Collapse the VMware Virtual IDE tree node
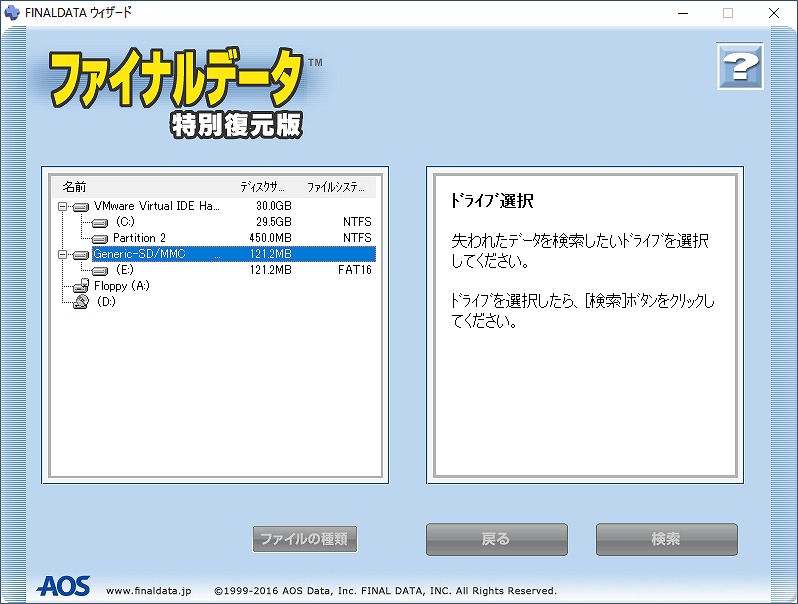 62,206
